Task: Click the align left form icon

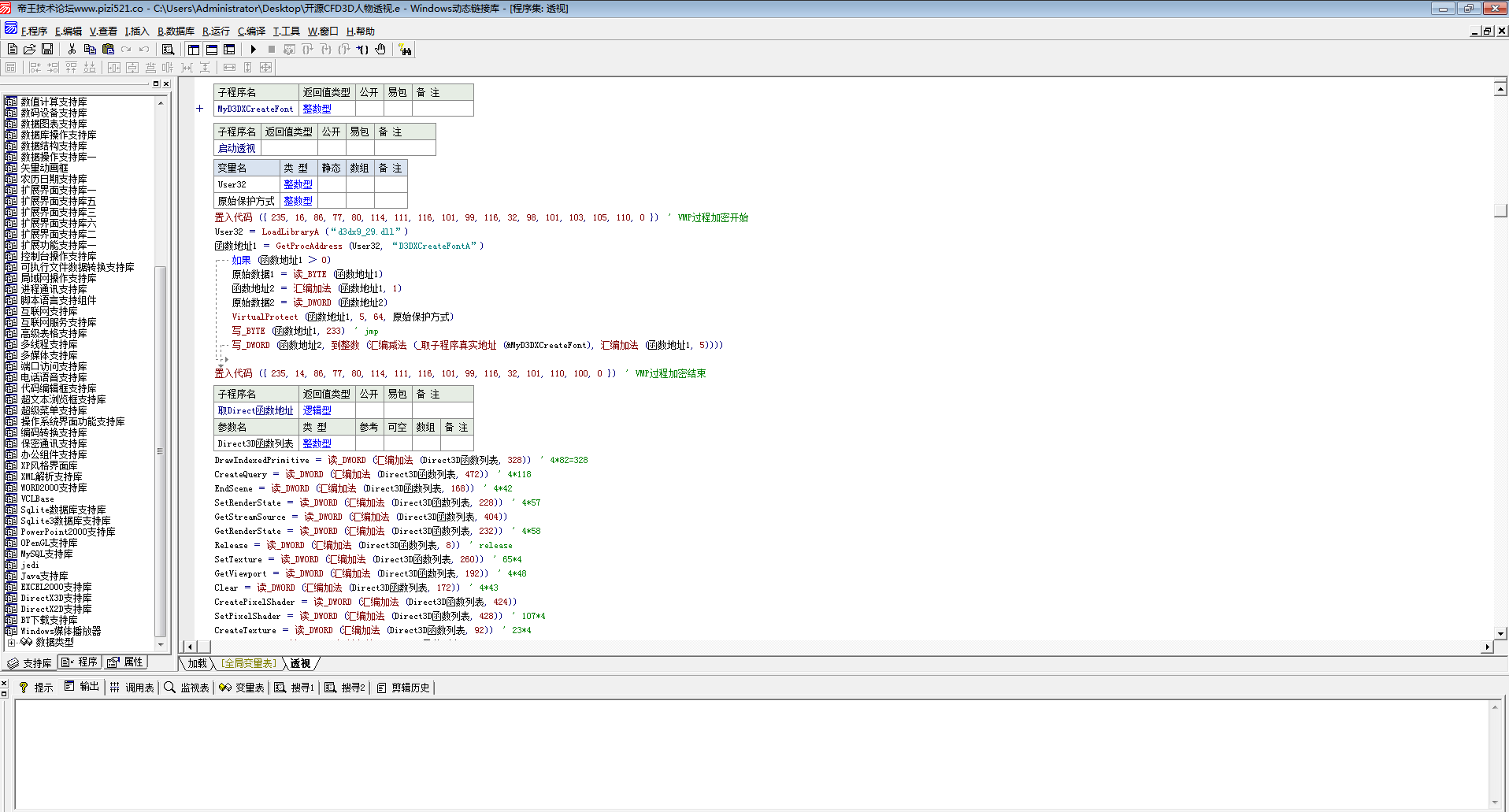Action: pyautogui.click(x=35, y=68)
